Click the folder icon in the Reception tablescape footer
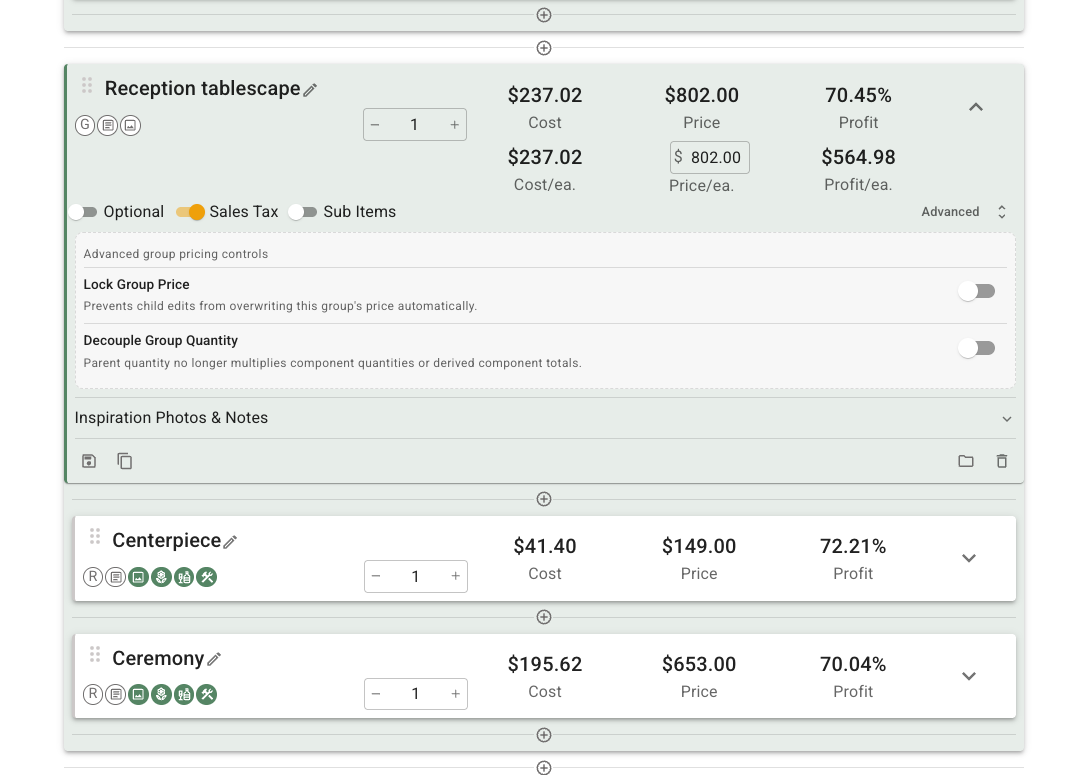Image resolution: width=1088 pixels, height=775 pixels. [966, 461]
